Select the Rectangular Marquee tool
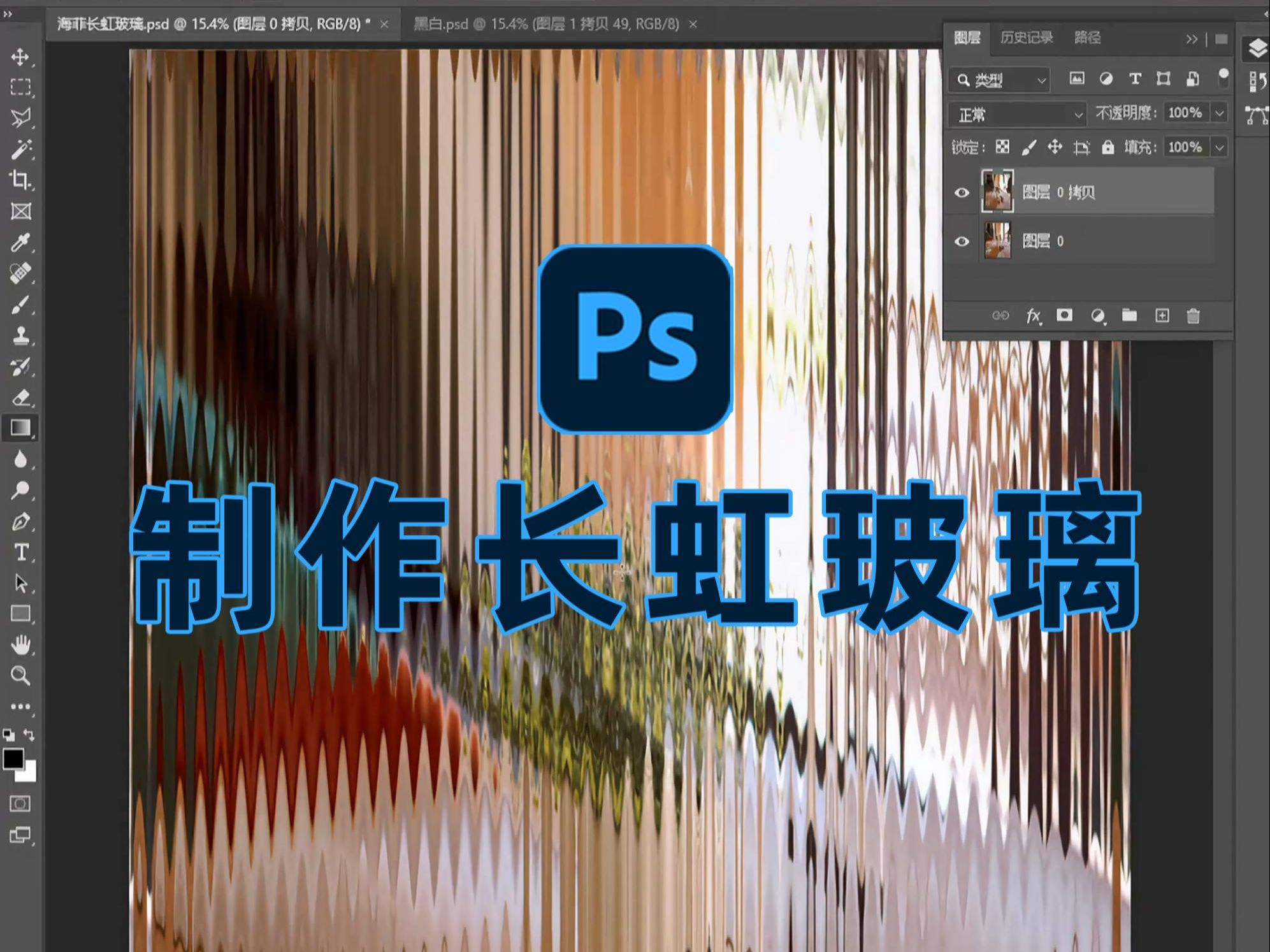Viewport: 1270px width, 952px height. tap(20, 87)
